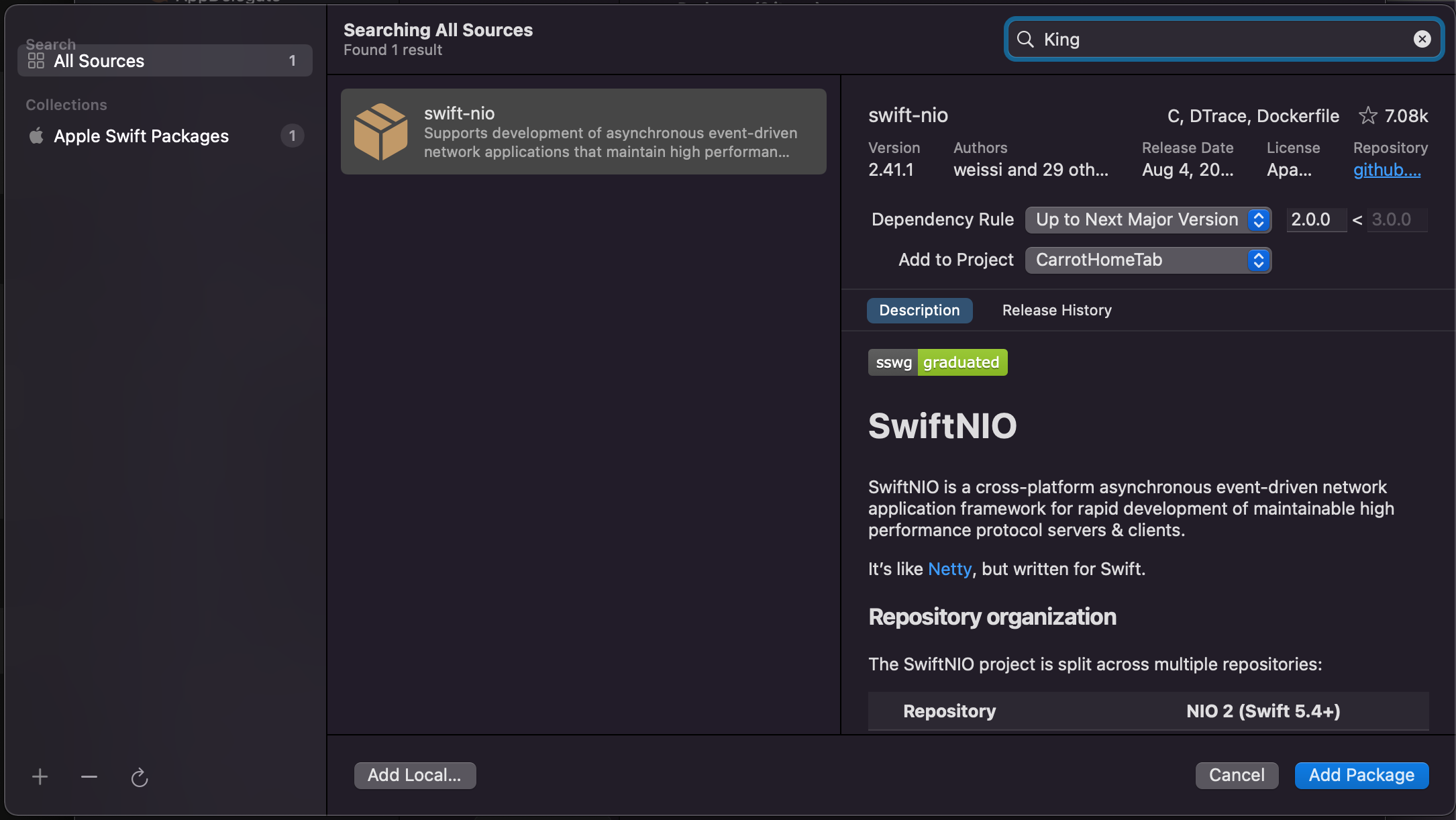Click the authors text 'weissi and 29 oth...'
1456x820 pixels.
pyautogui.click(x=1031, y=170)
